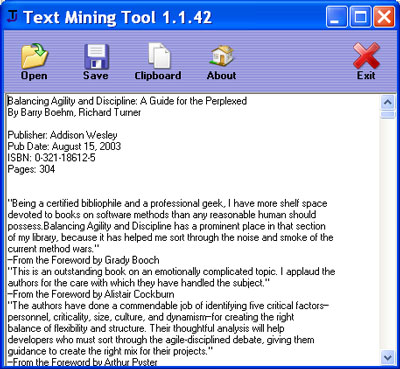Viewport: 400px width, 369px height.
Task: Click the scrollbar up arrow
Action: coord(387,102)
